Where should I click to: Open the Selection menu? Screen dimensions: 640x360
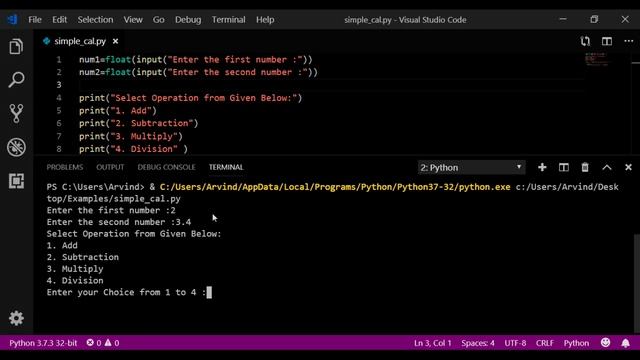[x=95, y=20]
